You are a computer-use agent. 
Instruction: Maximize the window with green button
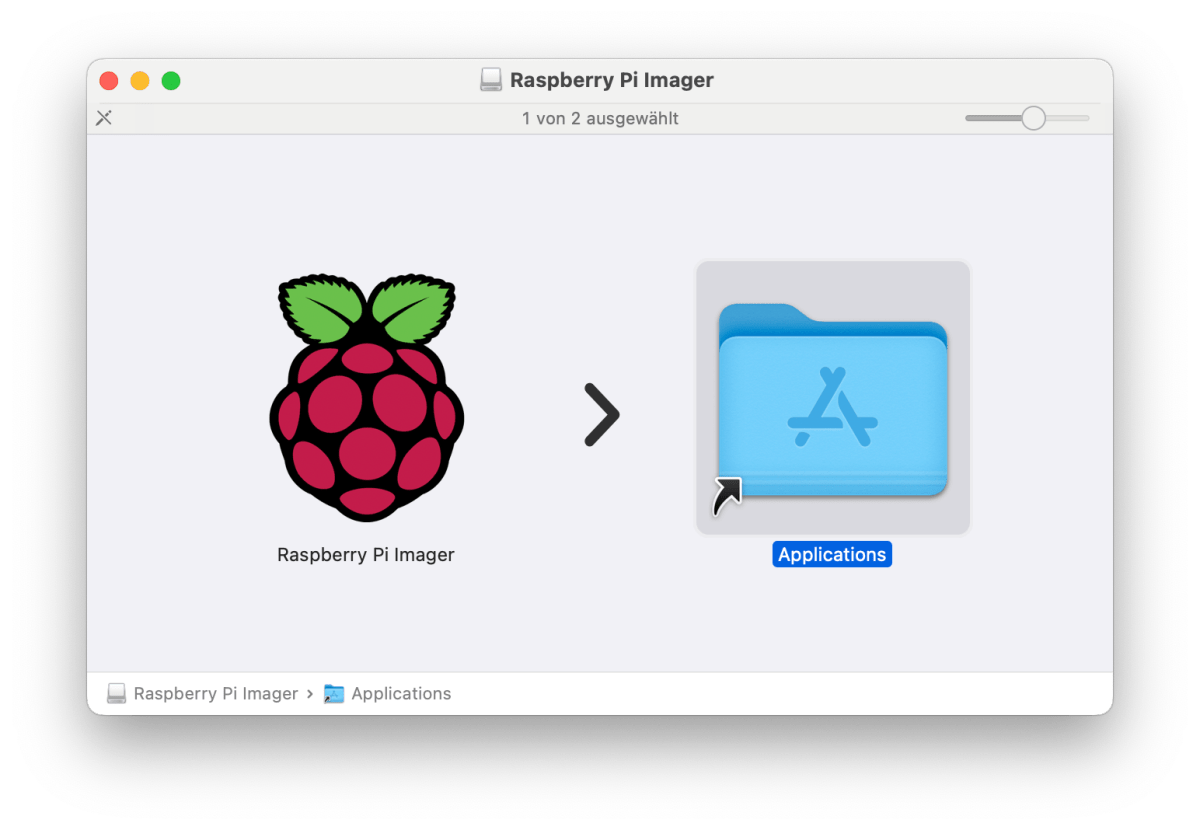171,81
